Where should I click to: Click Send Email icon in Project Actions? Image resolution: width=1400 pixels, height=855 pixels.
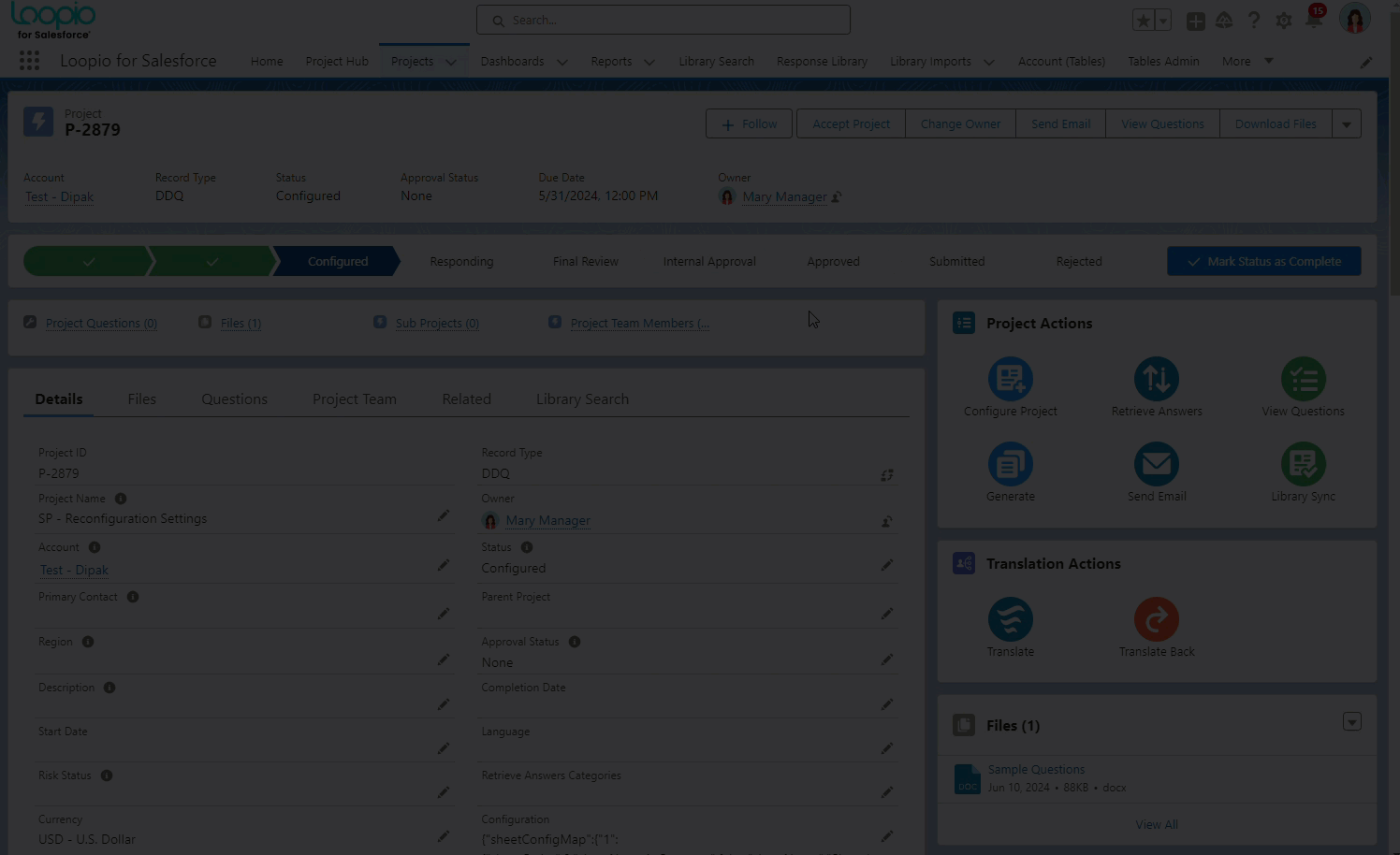coord(1156,464)
